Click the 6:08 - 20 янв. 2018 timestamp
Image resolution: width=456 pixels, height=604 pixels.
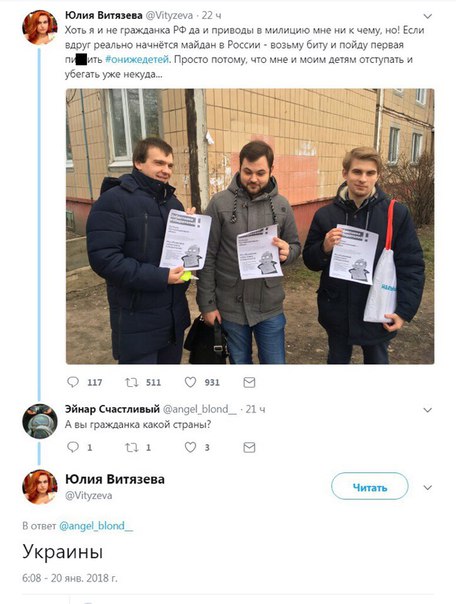[70, 578]
